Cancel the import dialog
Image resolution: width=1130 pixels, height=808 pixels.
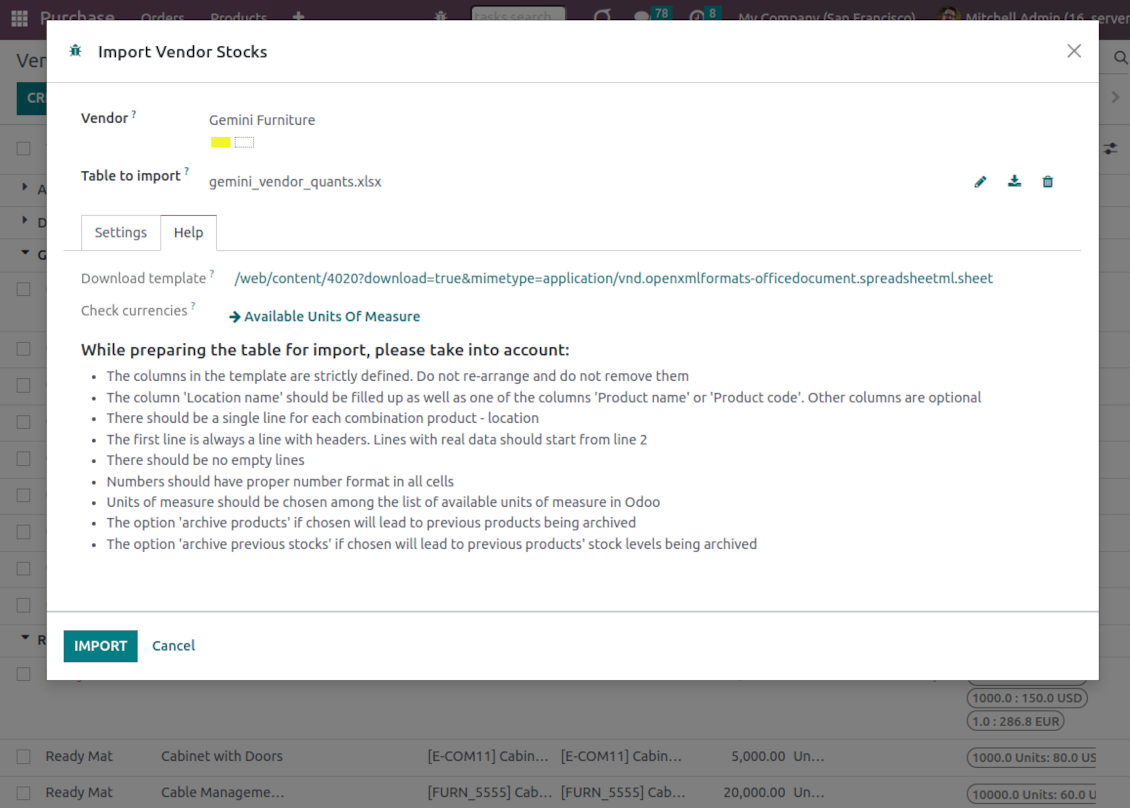pos(173,646)
